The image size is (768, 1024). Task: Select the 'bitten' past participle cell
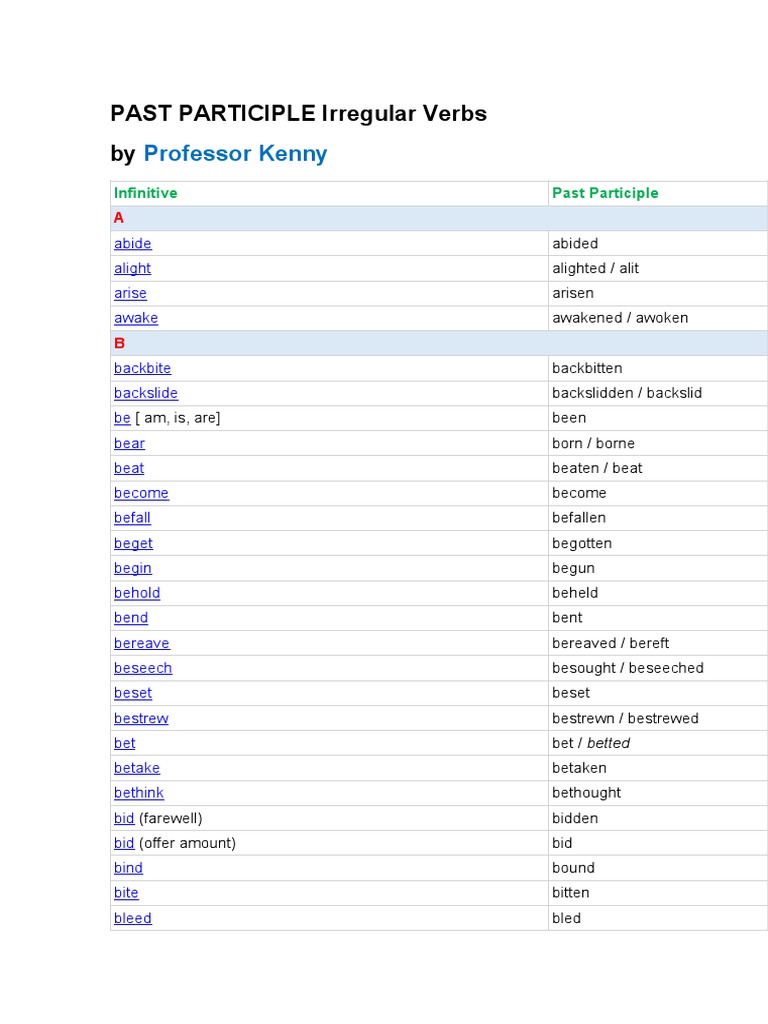[658, 893]
